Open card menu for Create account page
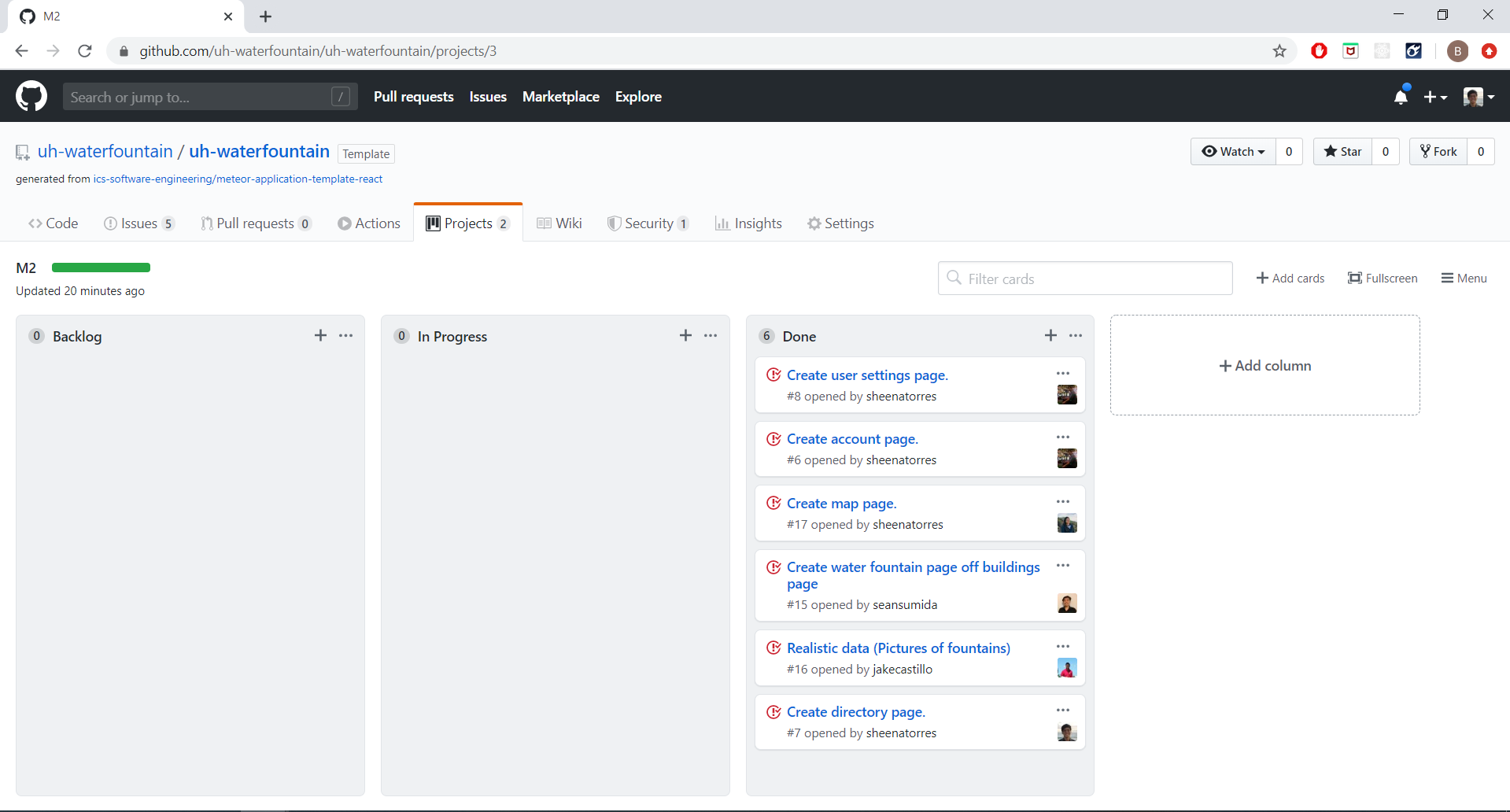The height and width of the screenshot is (812, 1510). click(x=1063, y=437)
